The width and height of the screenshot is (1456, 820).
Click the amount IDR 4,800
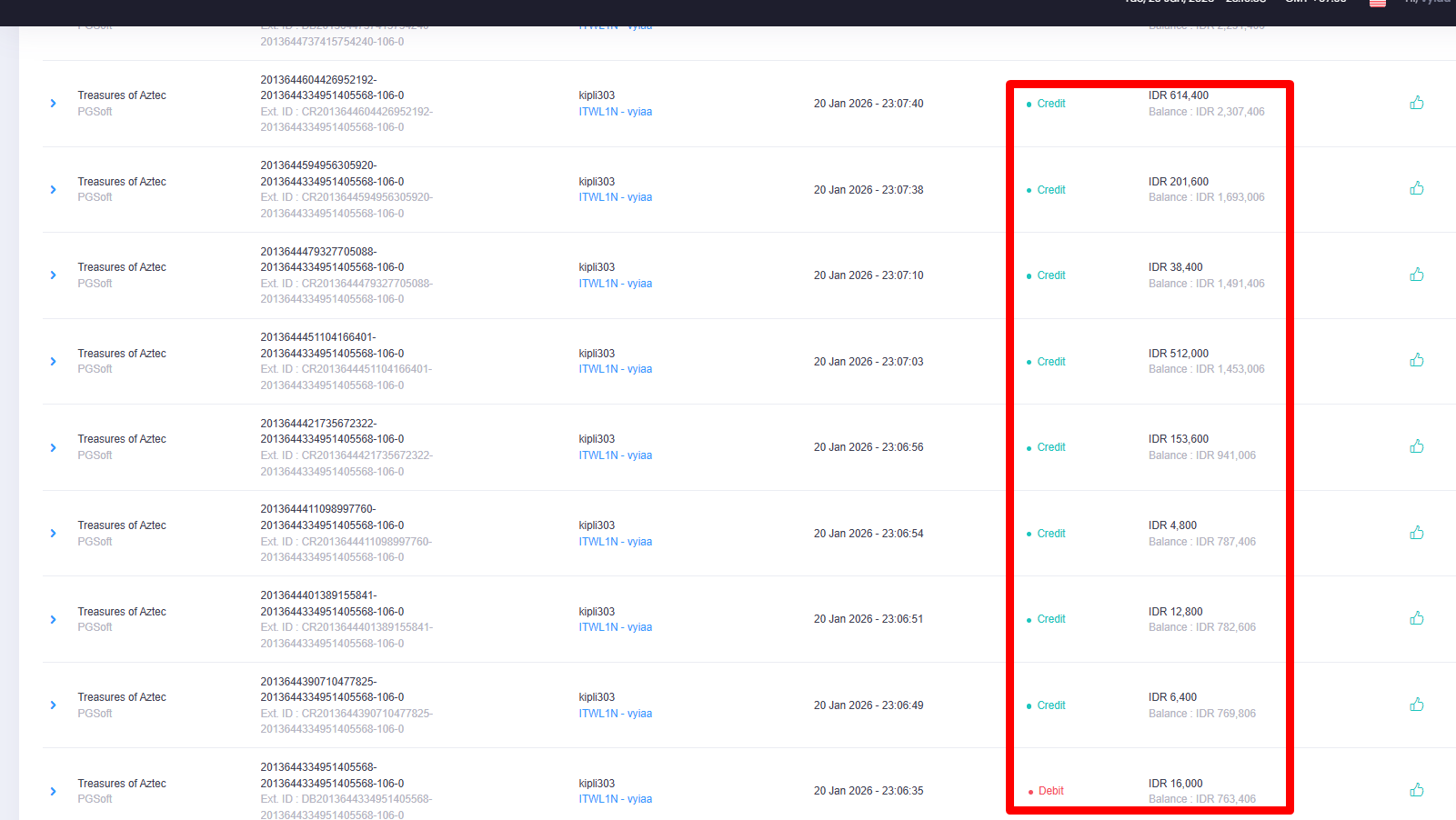1173,525
